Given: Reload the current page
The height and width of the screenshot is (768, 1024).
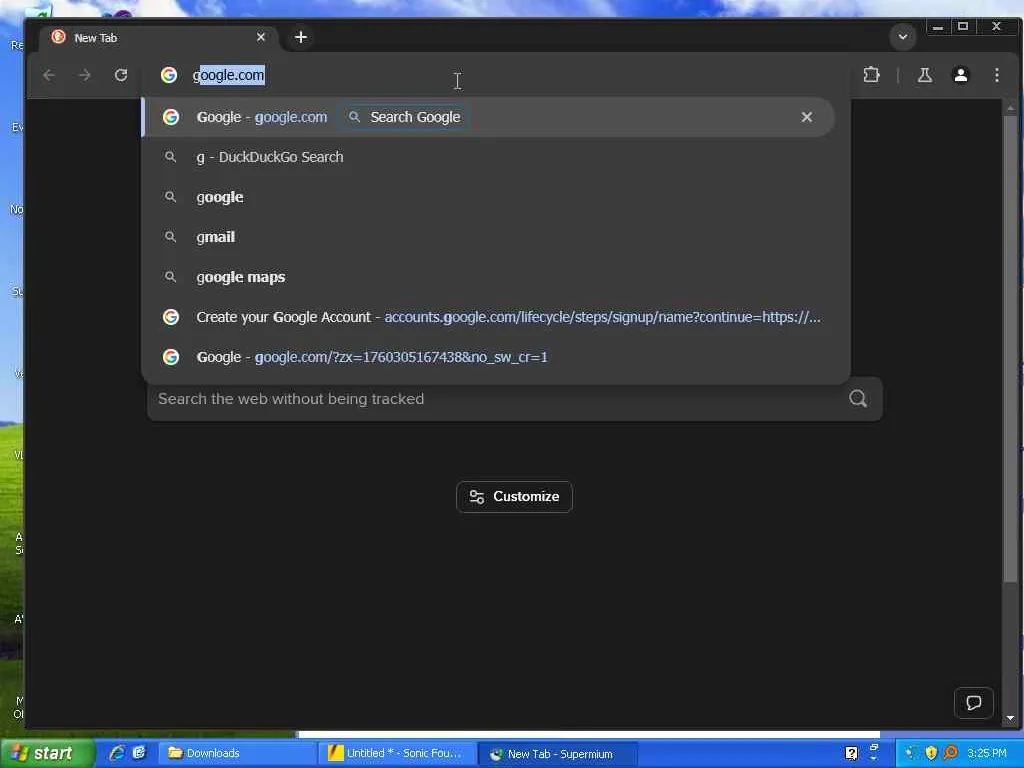Looking at the screenshot, I should pyautogui.click(x=121, y=75).
